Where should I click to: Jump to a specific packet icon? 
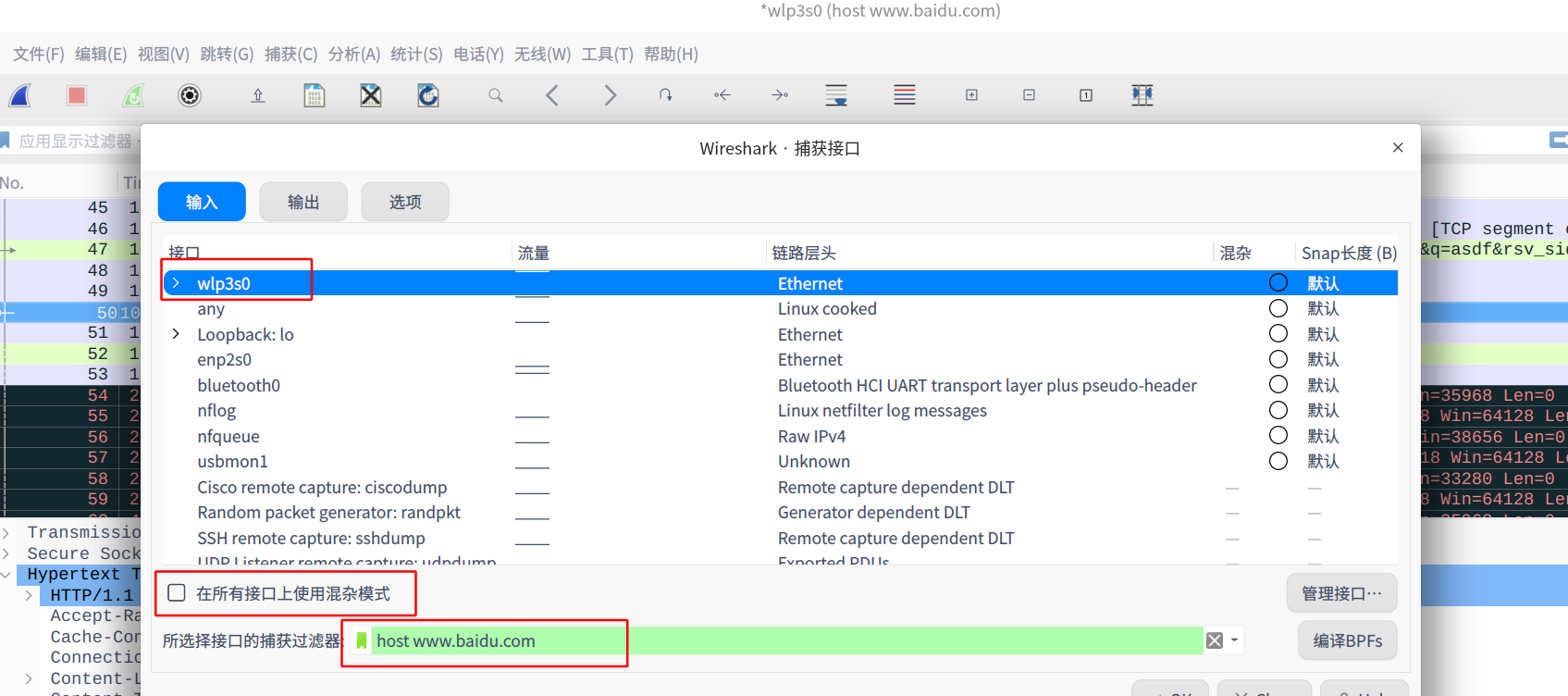[x=665, y=95]
